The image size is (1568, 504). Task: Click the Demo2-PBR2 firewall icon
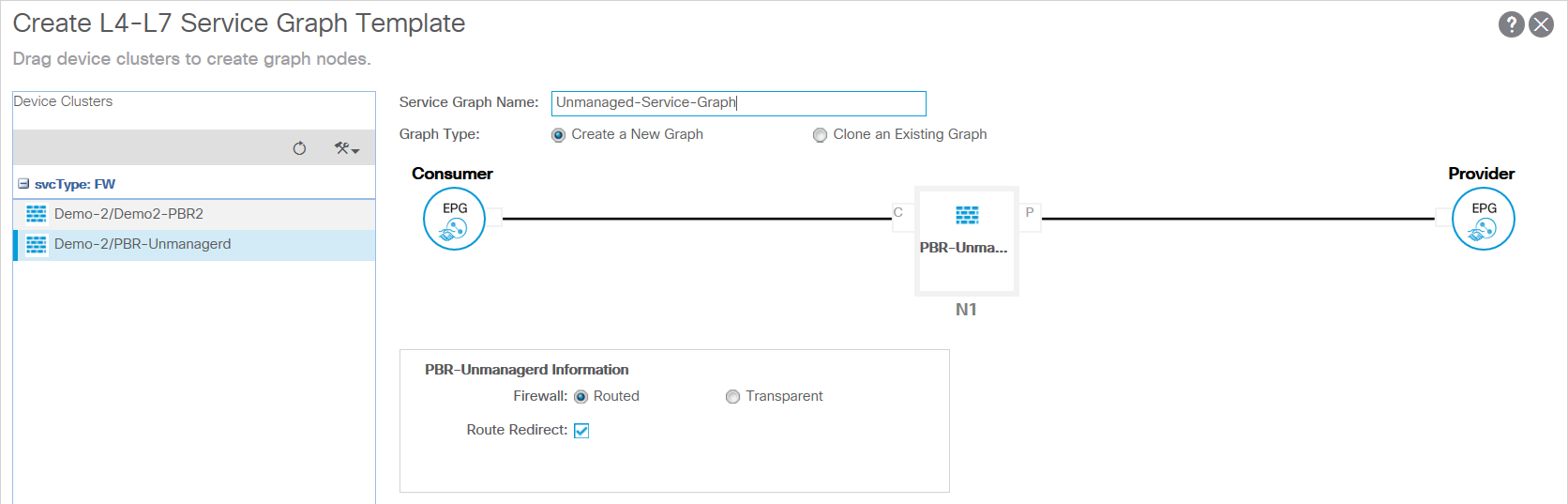pos(37,214)
